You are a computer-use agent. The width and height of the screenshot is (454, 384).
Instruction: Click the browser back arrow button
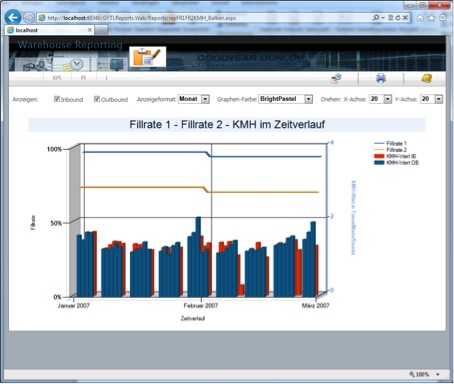click(x=13, y=17)
